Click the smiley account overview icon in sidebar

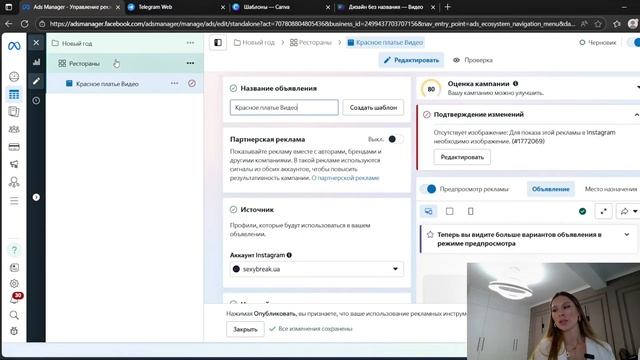point(14,77)
